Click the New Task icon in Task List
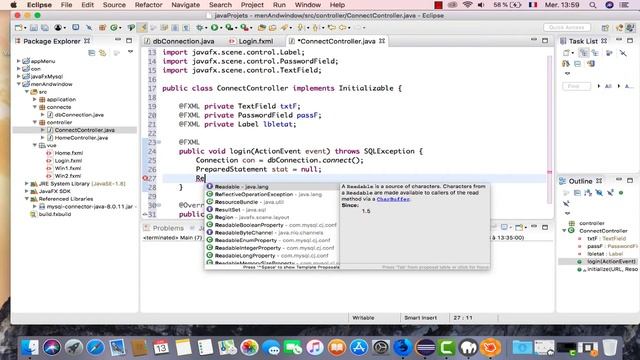Viewport: 640px width, 360px height. tap(566, 53)
